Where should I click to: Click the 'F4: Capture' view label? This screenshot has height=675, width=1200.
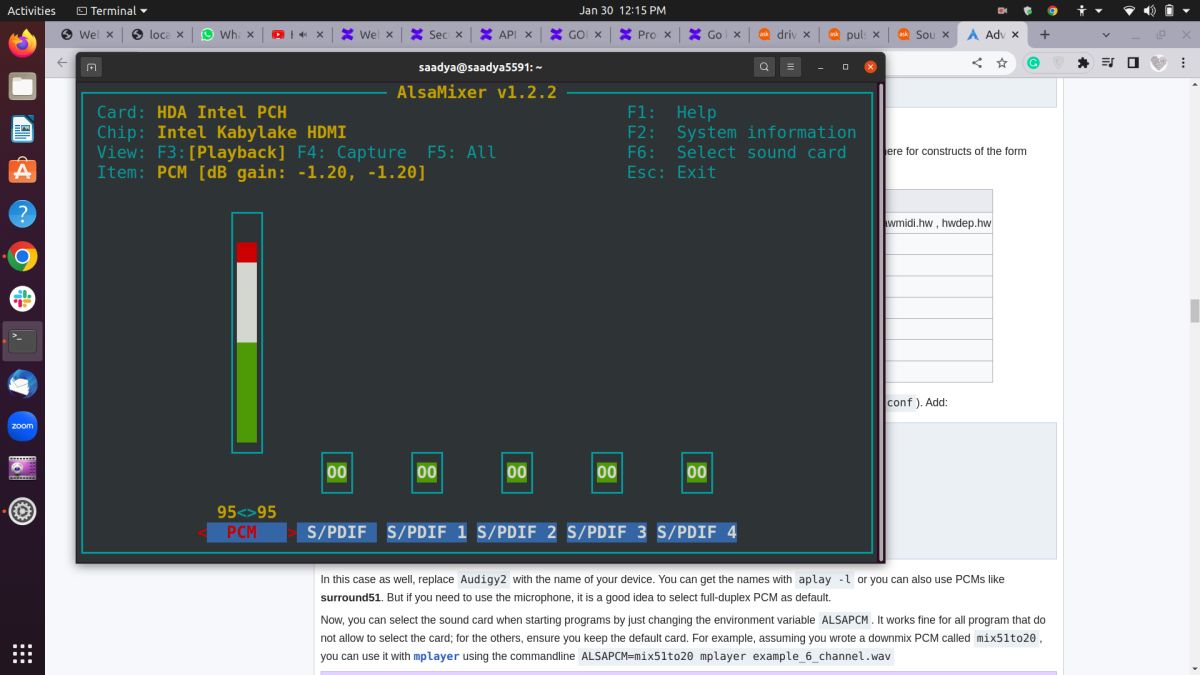(352, 152)
